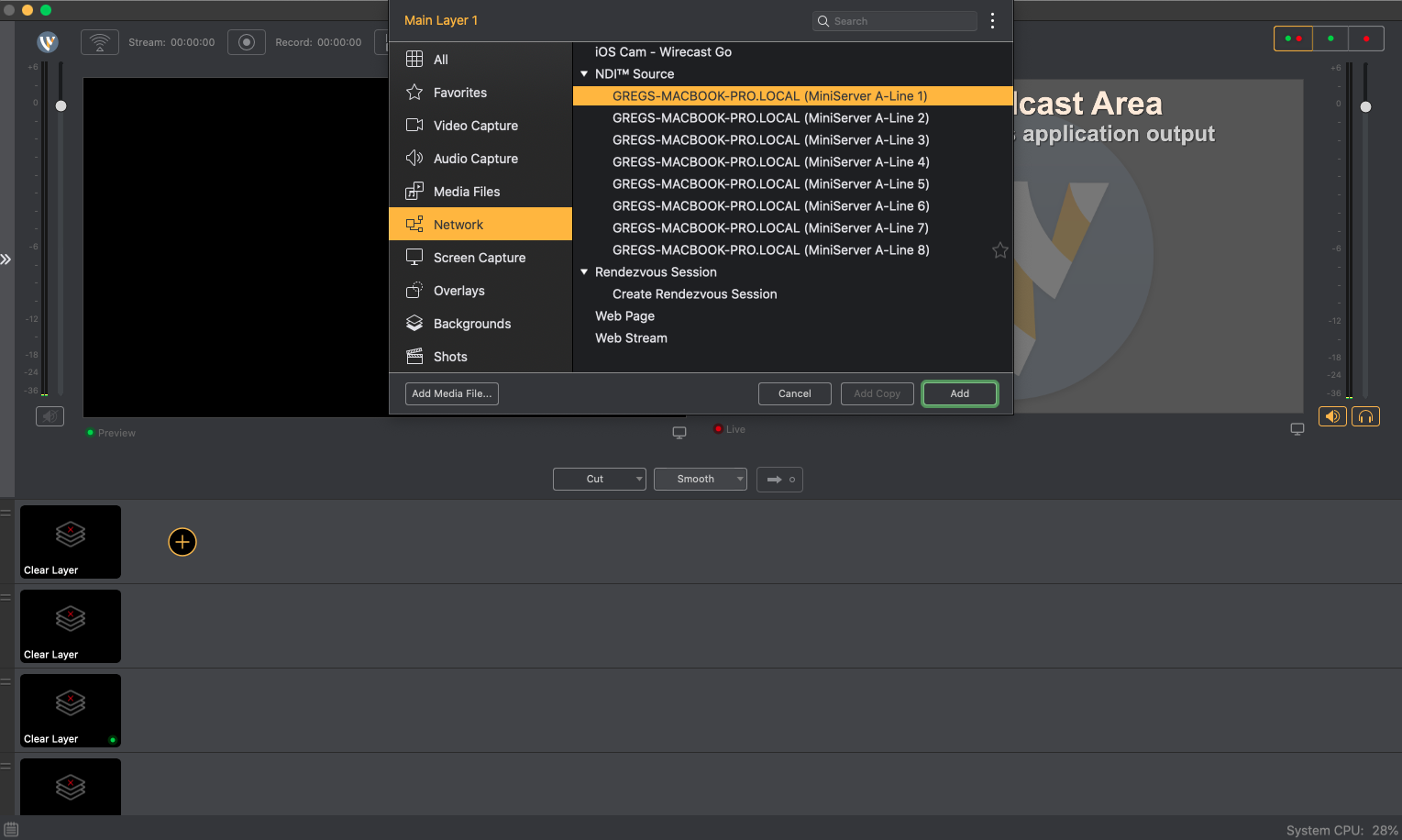Open the three-dot menu in the source dialog
1402x840 pixels.
coord(992,20)
